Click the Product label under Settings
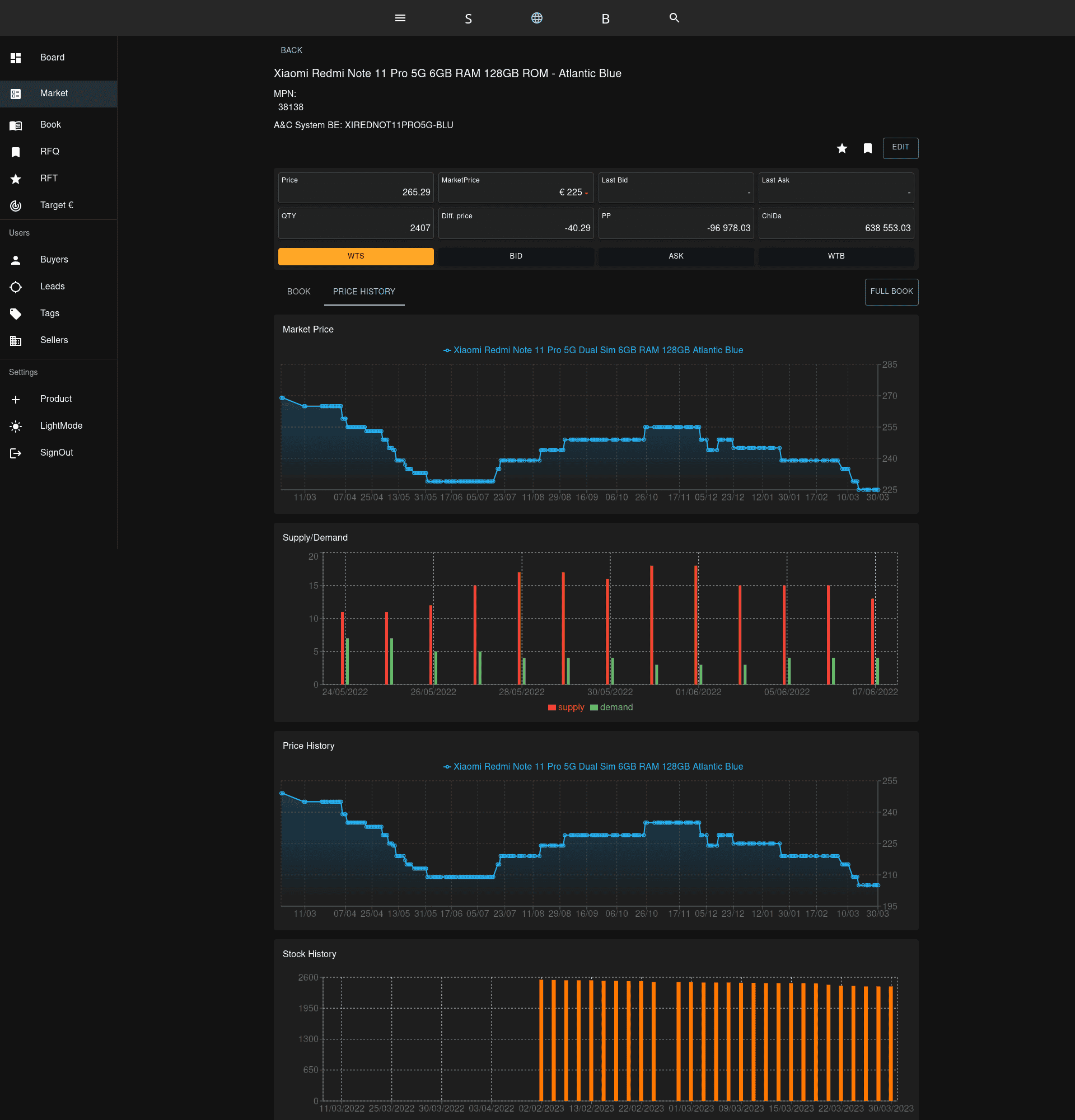The height and width of the screenshot is (1120, 1075). [56, 399]
